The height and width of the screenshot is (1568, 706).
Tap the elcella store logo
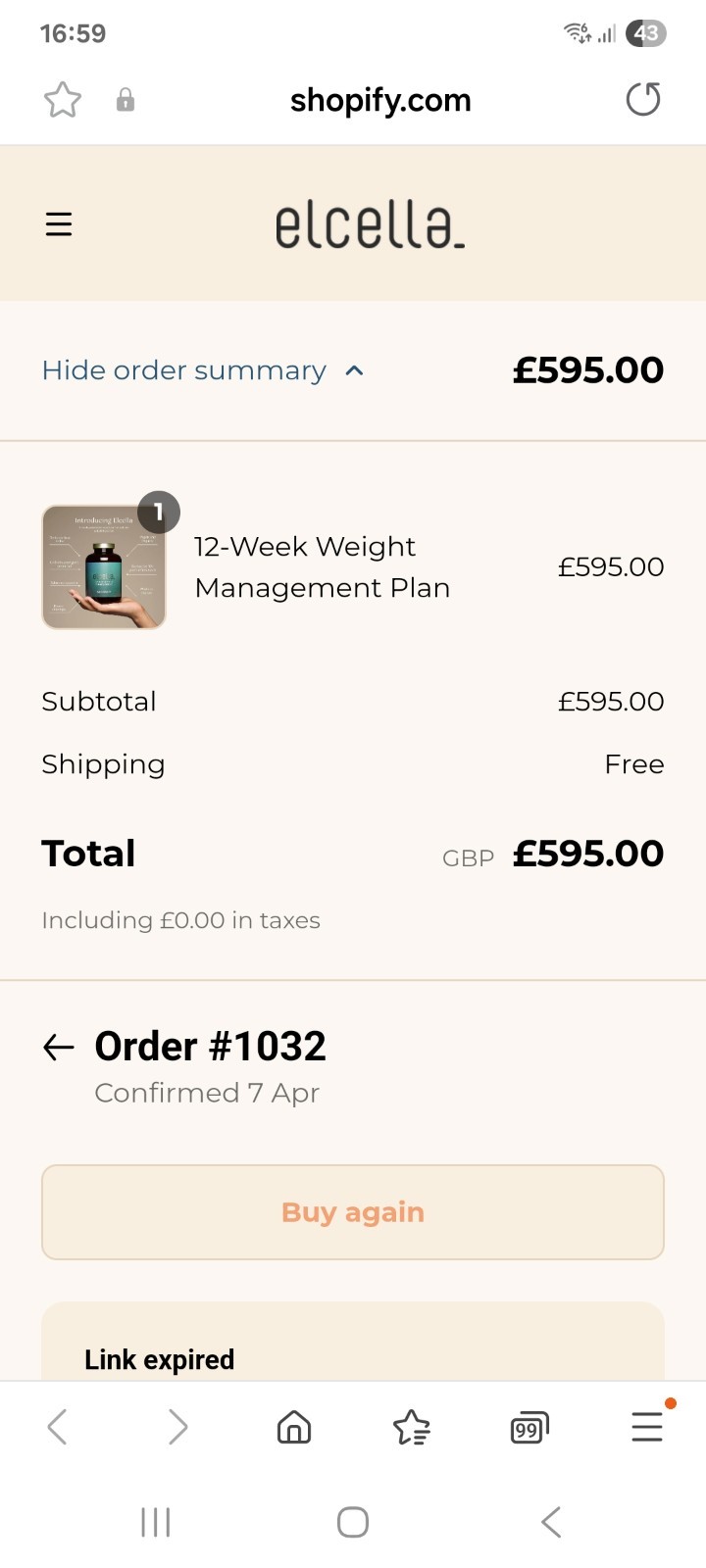(x=370, y=223)
